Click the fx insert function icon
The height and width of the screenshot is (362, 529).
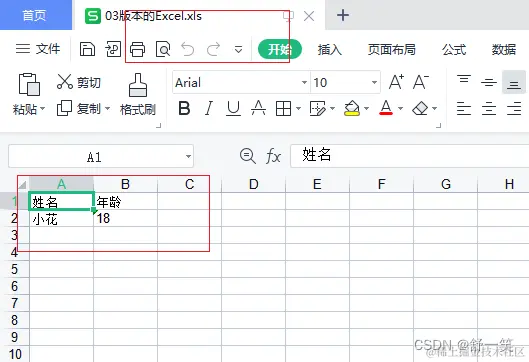click(273, 157)
